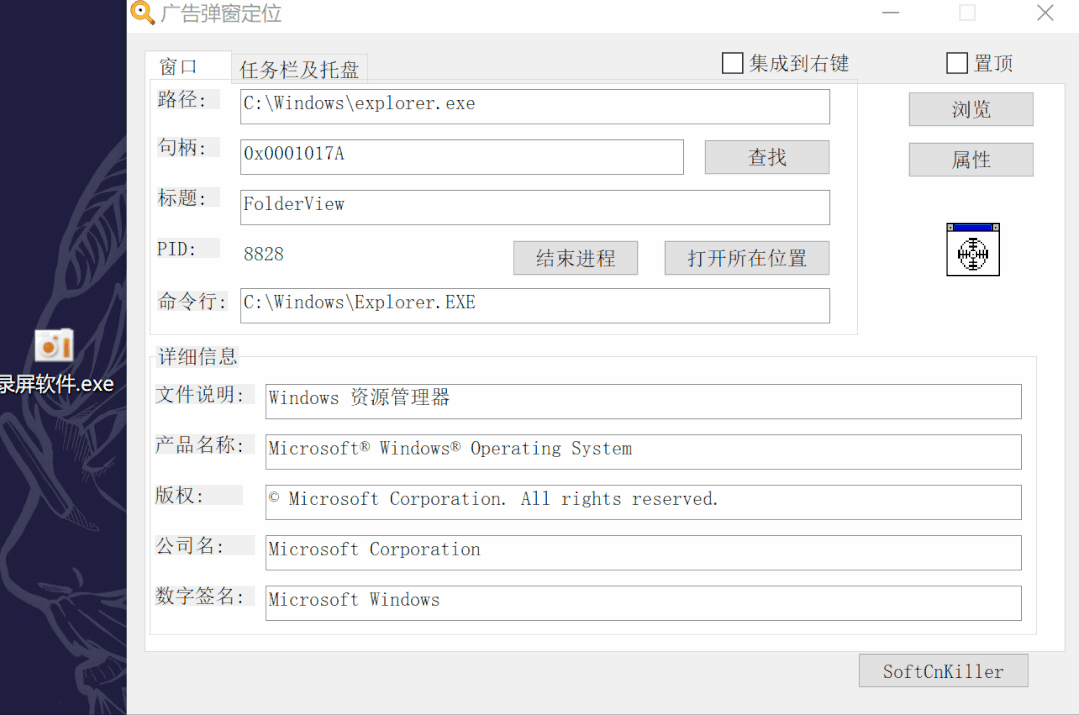The width and height of the screenshot is (1079, 715).
Task: Click the crosshair window finder target icon
Action: click(972, 249)
